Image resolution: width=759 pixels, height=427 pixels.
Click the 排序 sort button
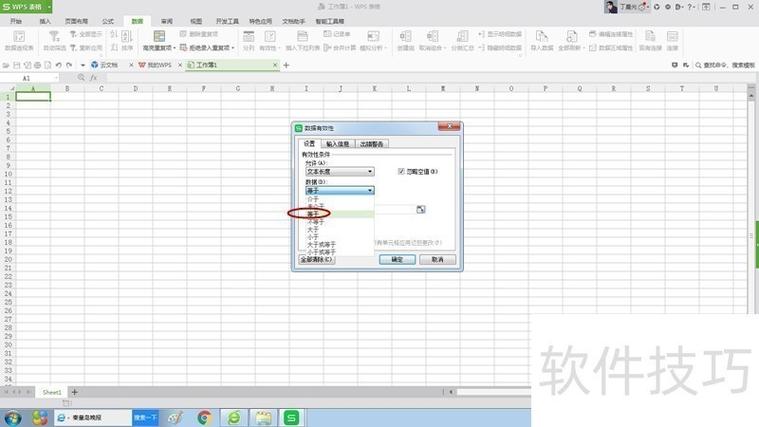coord(127,40)
